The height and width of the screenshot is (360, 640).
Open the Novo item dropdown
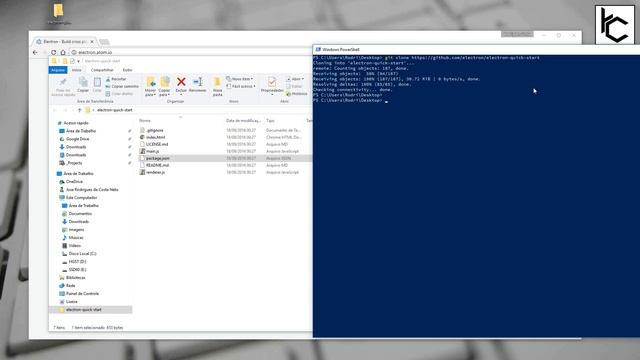[x=240, y=79]
